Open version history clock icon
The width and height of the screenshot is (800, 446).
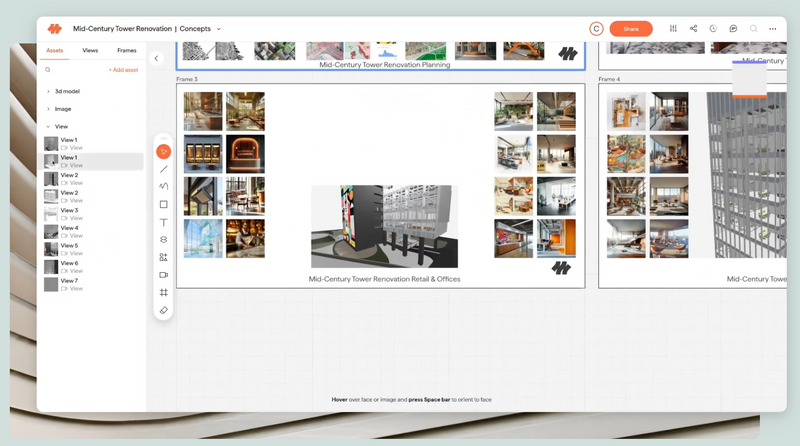[x=713, y=29]
